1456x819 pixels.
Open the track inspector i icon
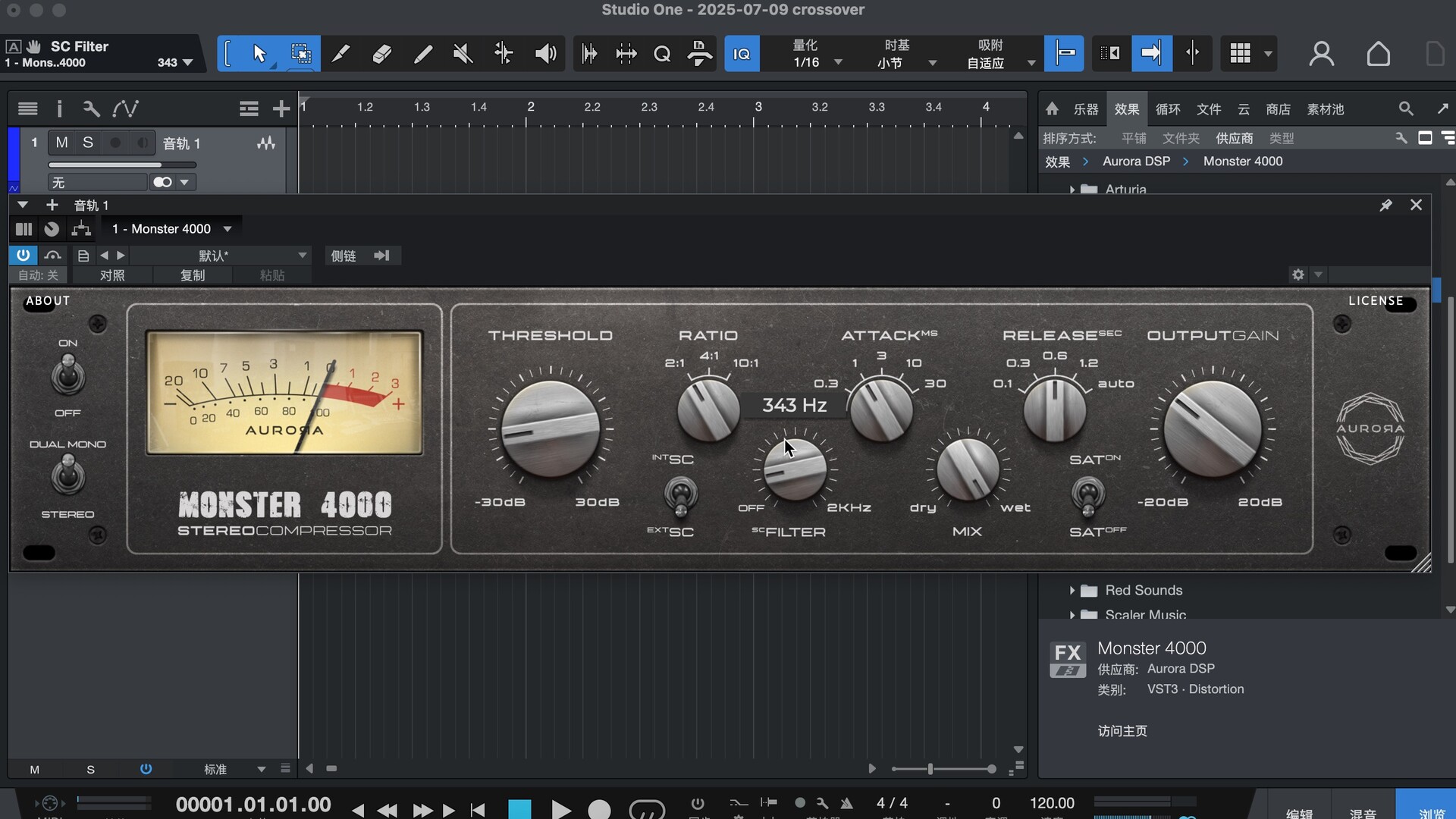click(59, 108)
